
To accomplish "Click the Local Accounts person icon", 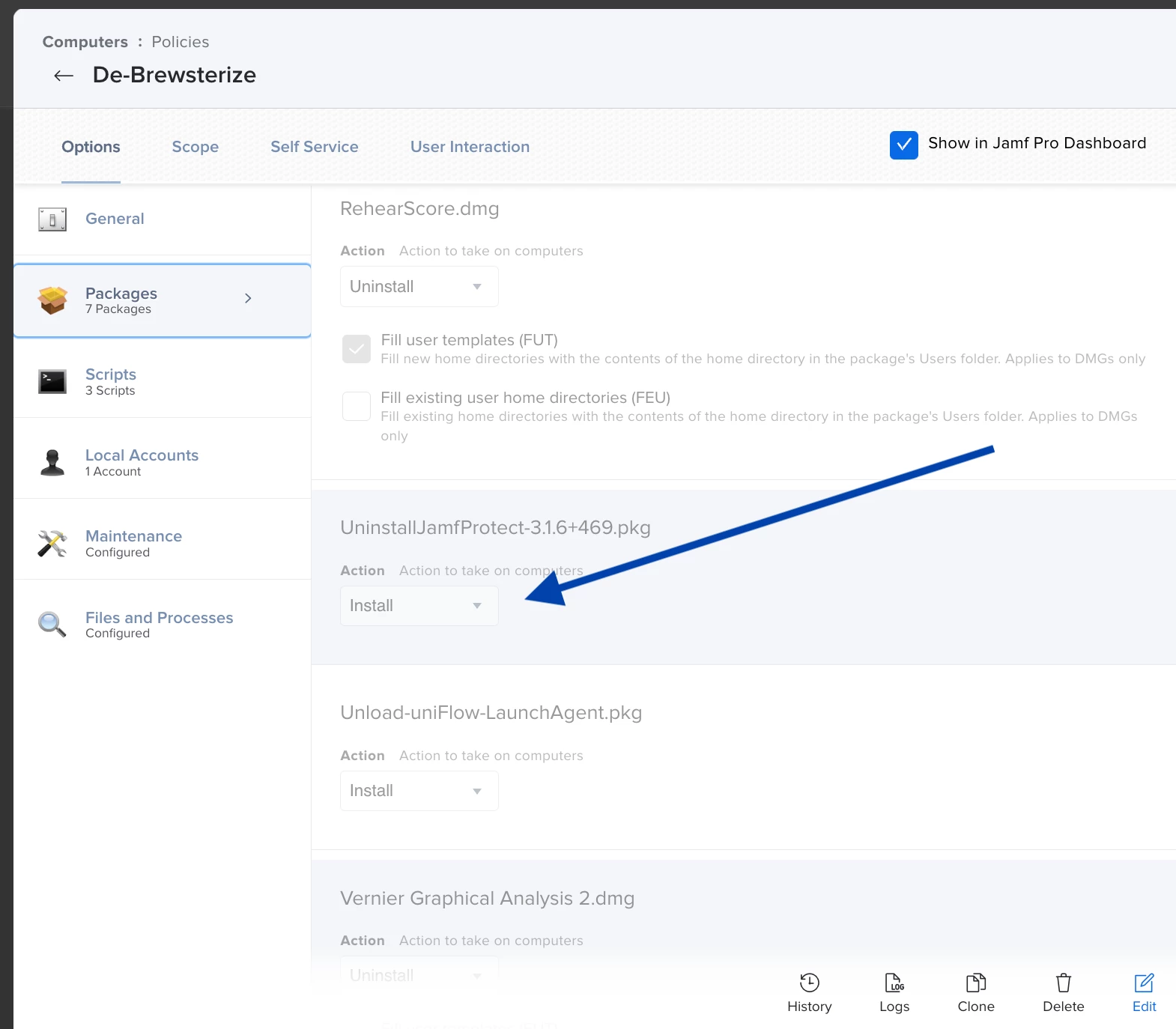I will click(x=52, y=463).
